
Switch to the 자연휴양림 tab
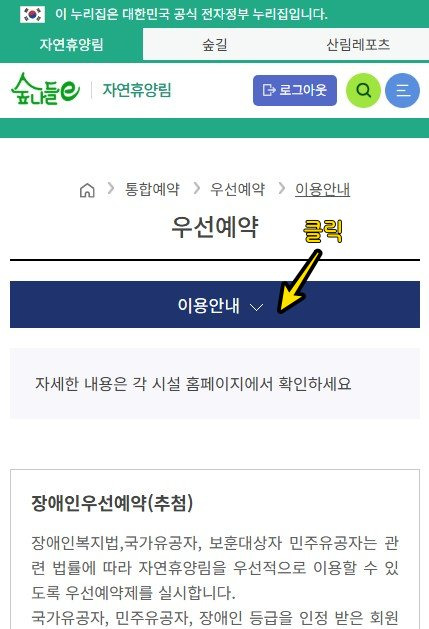click(71, 45)
